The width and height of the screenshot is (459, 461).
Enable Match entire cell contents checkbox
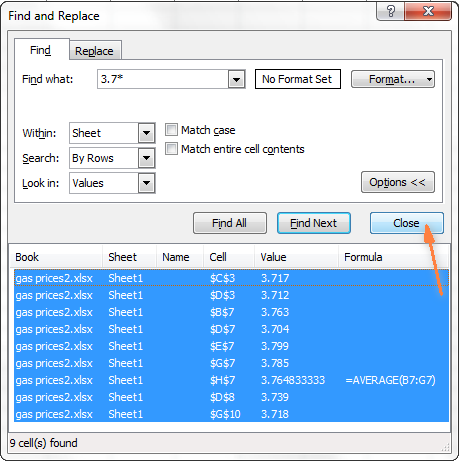tap(171, 149)
